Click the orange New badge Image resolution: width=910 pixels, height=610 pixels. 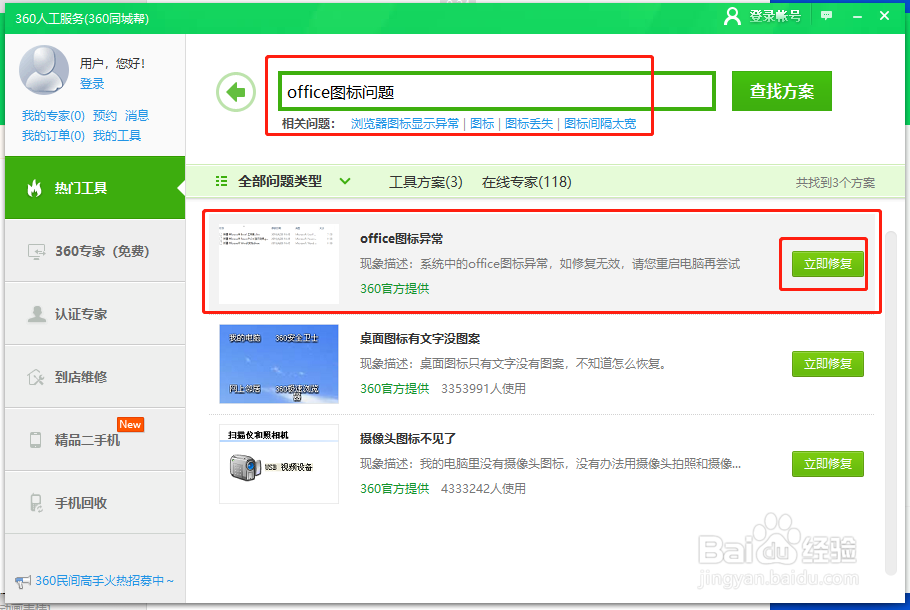coord(130,424)
